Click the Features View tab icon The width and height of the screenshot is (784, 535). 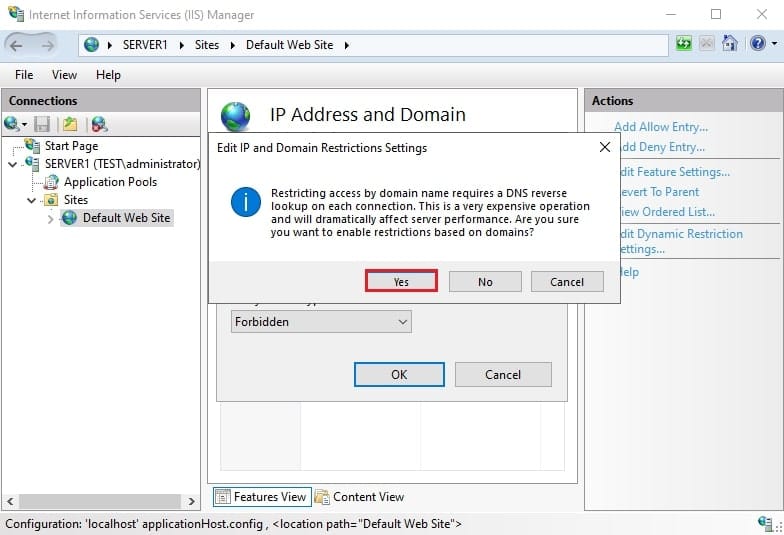pyautogui.click(x=222, y=497)
